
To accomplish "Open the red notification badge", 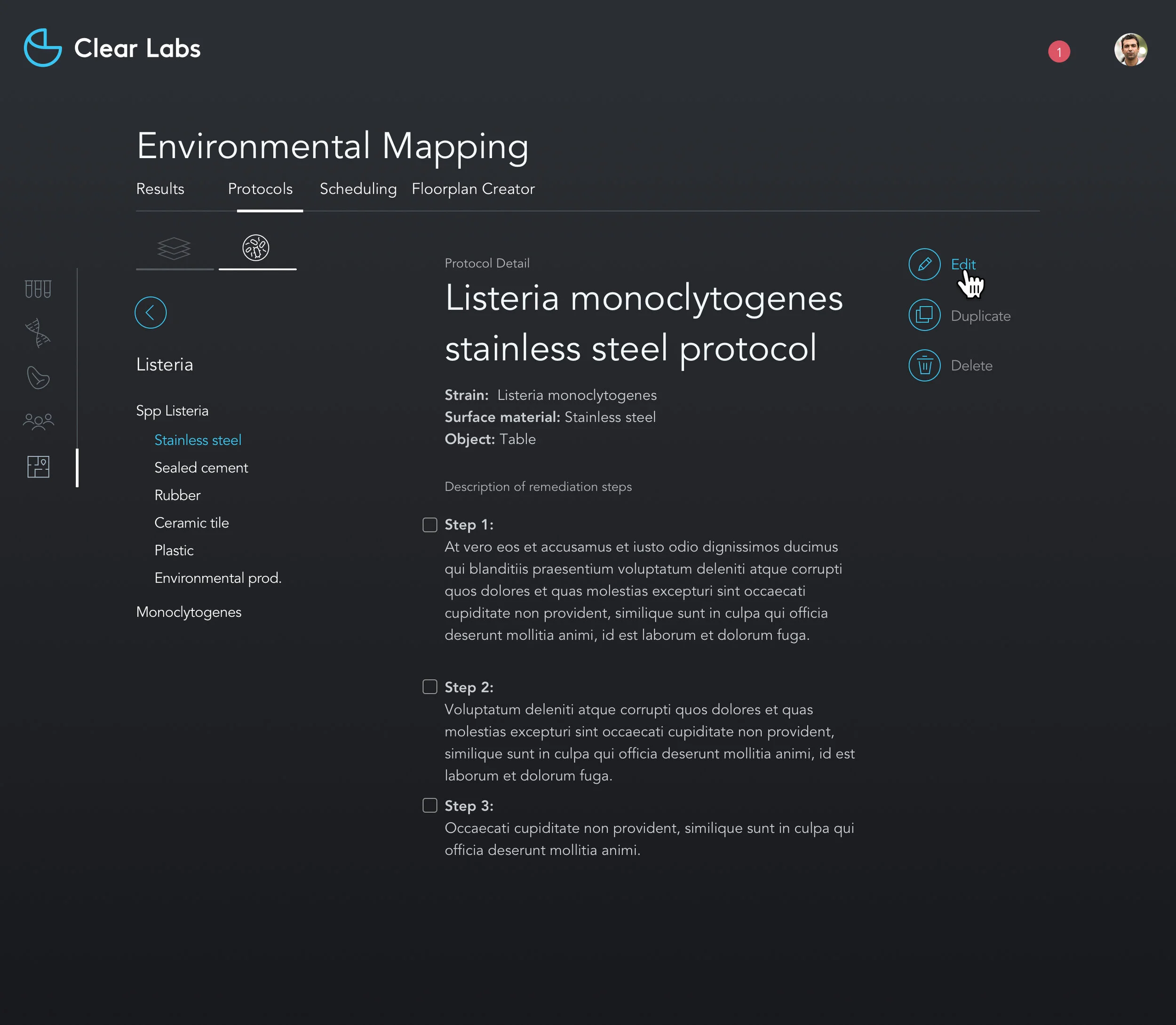I will (x=1059, y=52).
